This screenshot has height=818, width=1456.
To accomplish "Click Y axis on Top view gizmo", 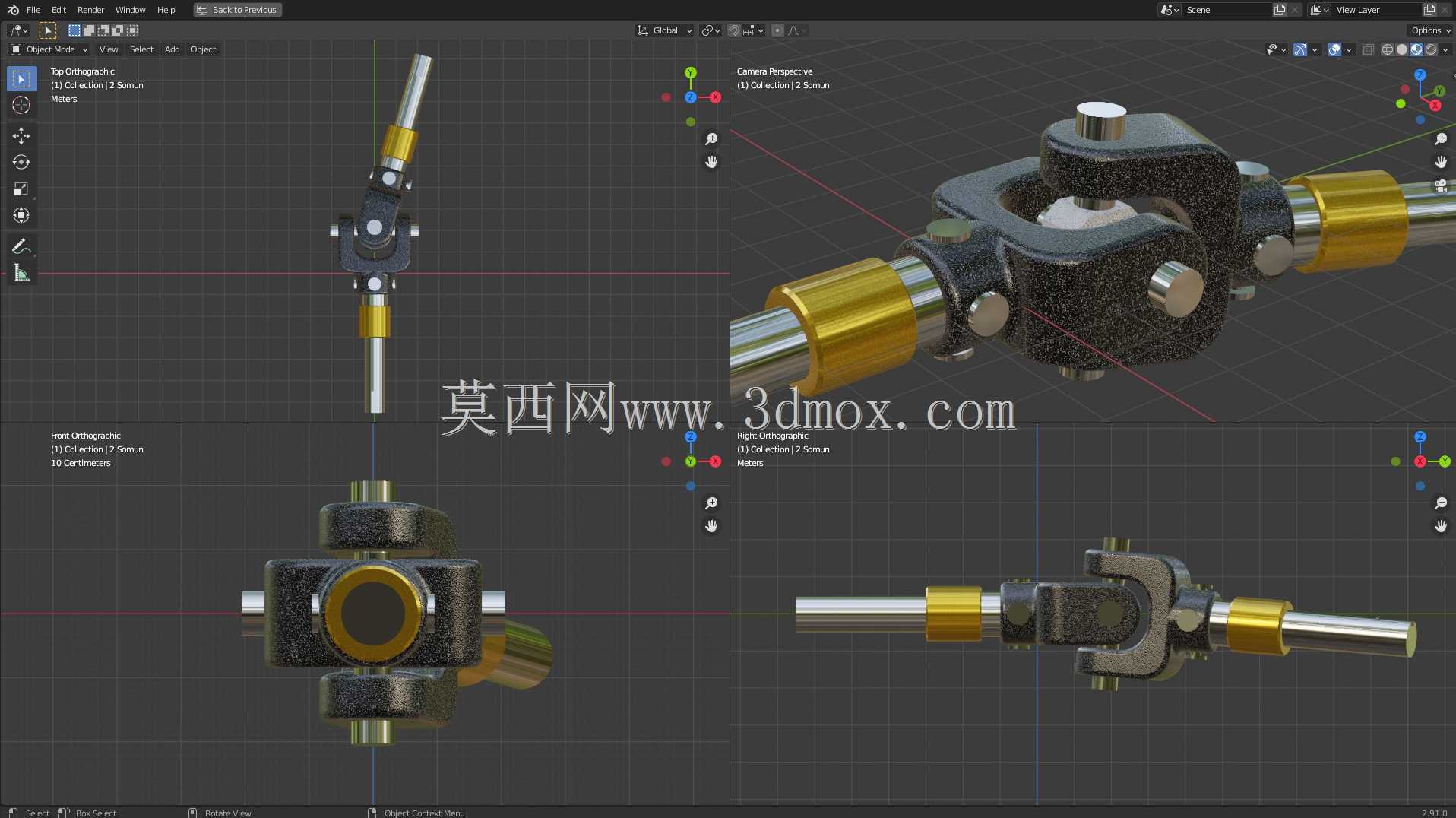I will coord(690,73).
